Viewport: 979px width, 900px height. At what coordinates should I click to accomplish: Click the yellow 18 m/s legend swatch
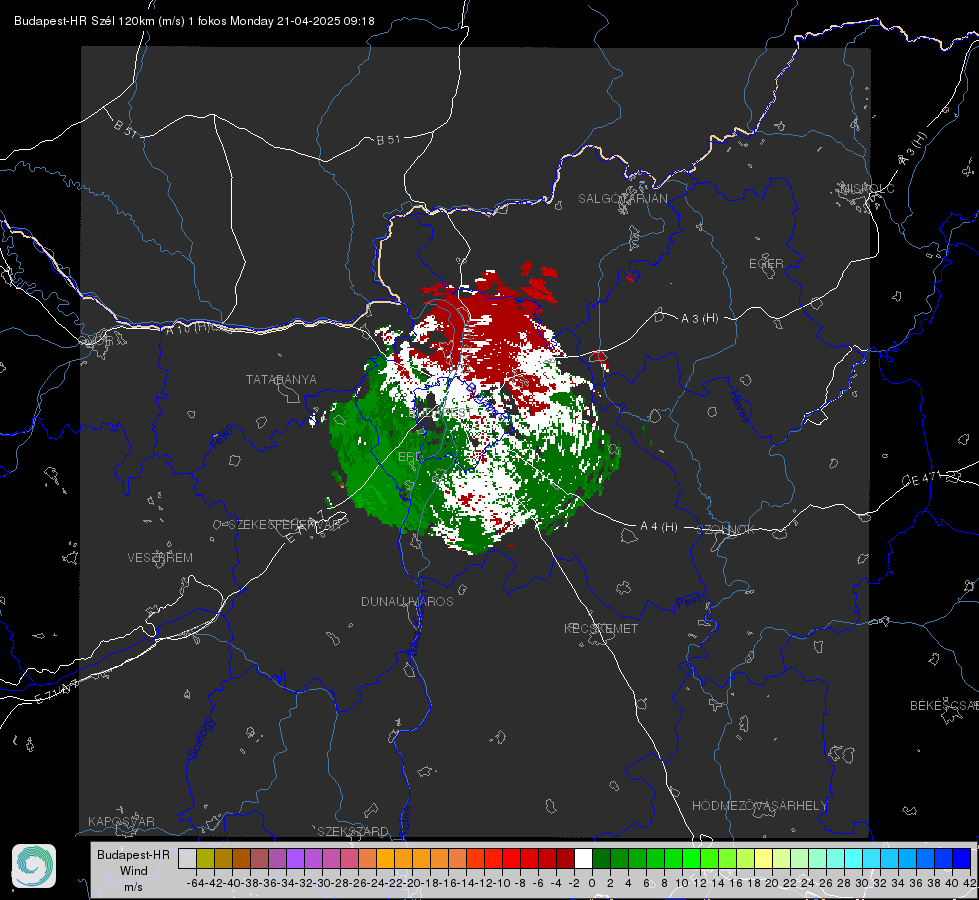[764, 859]
